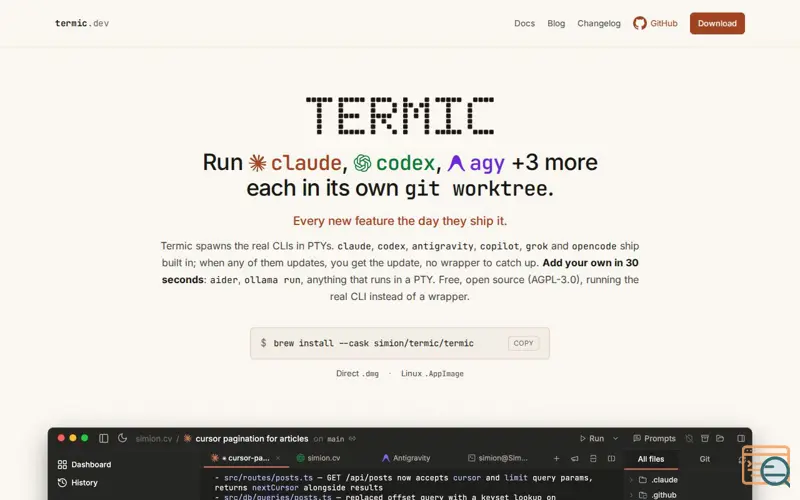Image resolution: width=800 pixels, height=500 pixels.
Task: Click the GitHub octocat icon
Action: [x=639, y=23]
